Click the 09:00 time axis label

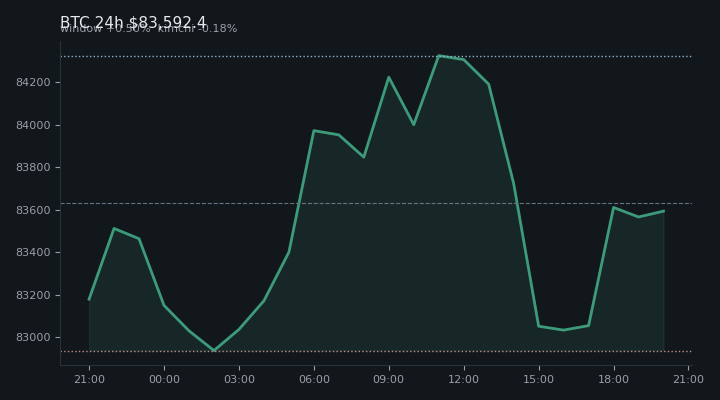click(389, 379)
